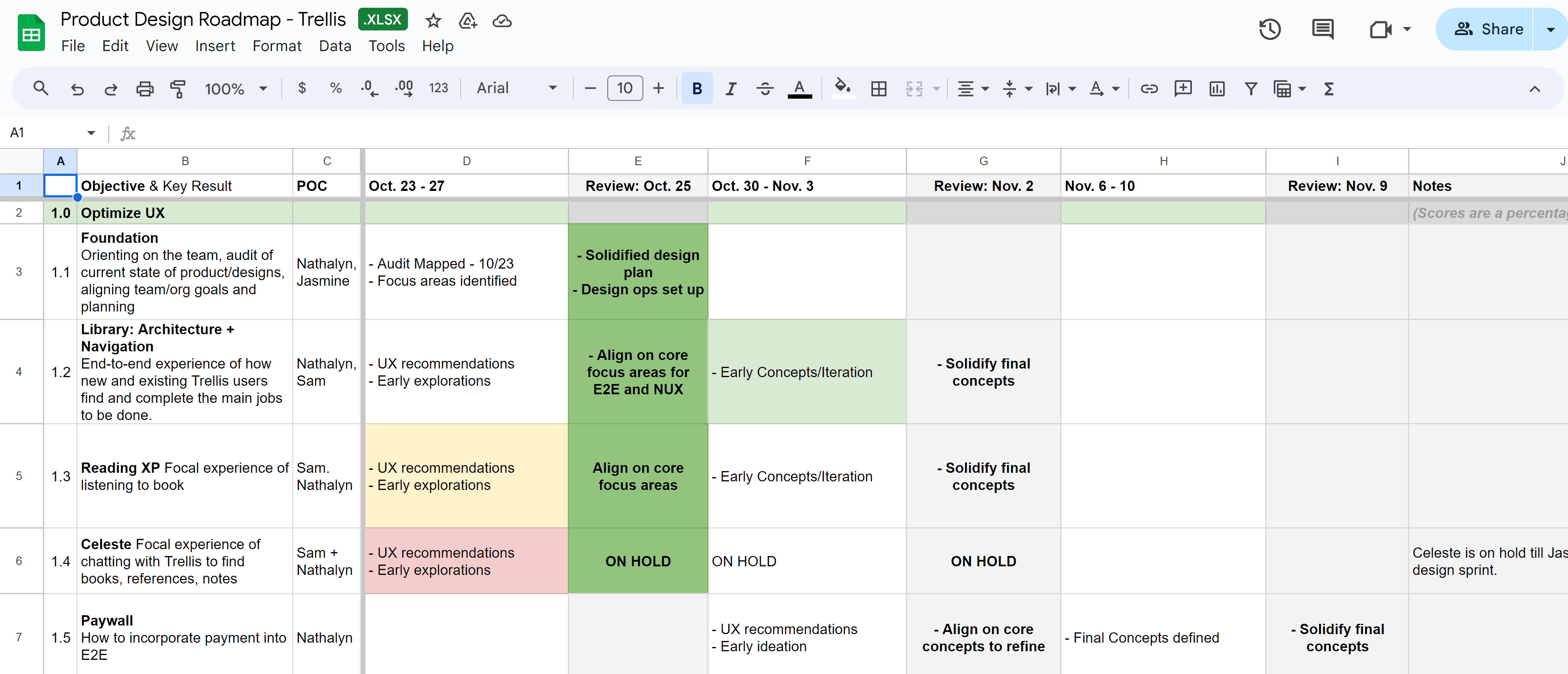Open functions sigma icon

point(1329,89)
